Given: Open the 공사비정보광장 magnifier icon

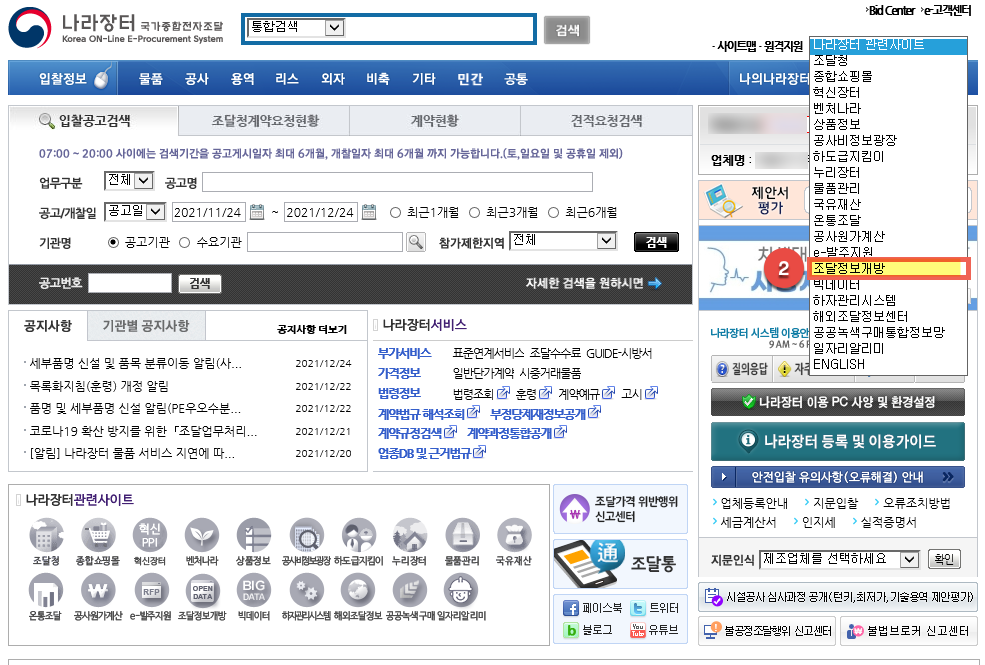Looking at the screenshot, I should [x=307, y=535].
